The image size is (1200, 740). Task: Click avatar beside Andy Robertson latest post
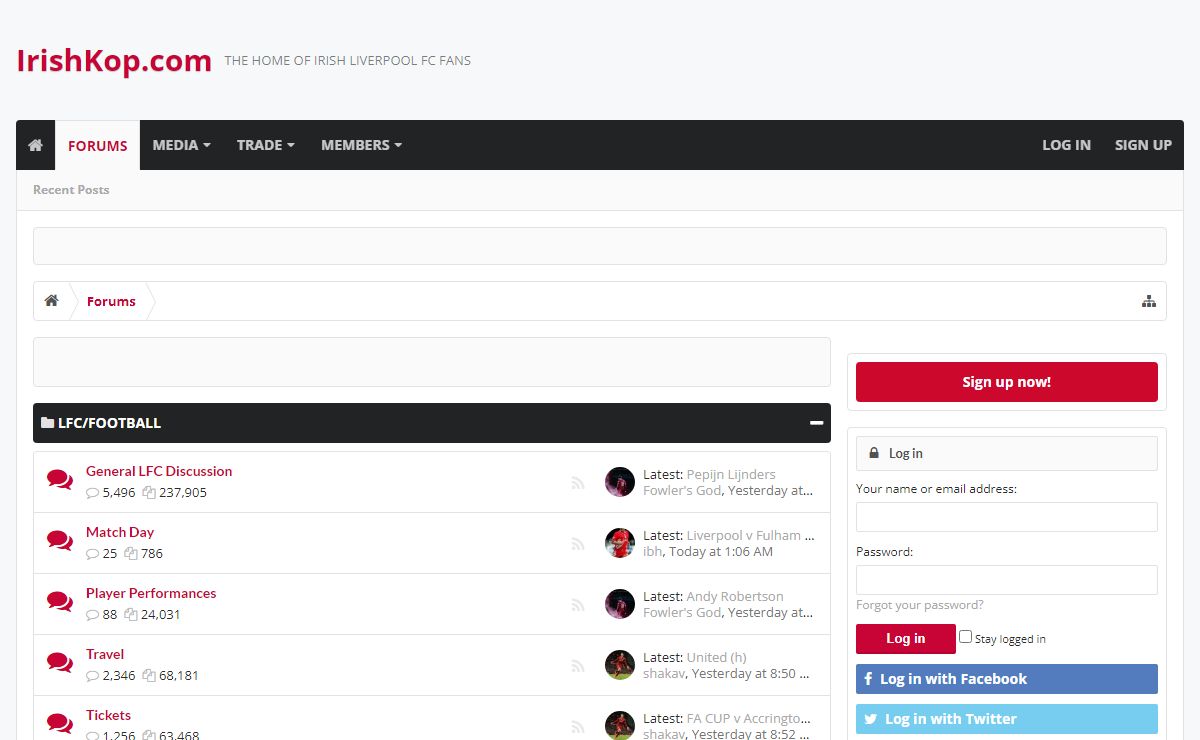click(620, 604)
